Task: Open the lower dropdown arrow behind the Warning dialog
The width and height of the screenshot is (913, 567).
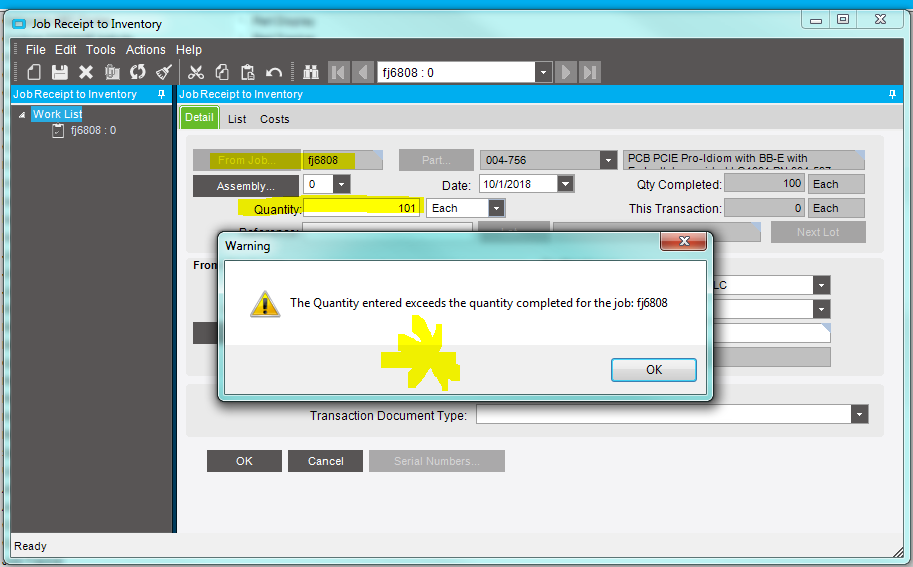Action: 822,309
